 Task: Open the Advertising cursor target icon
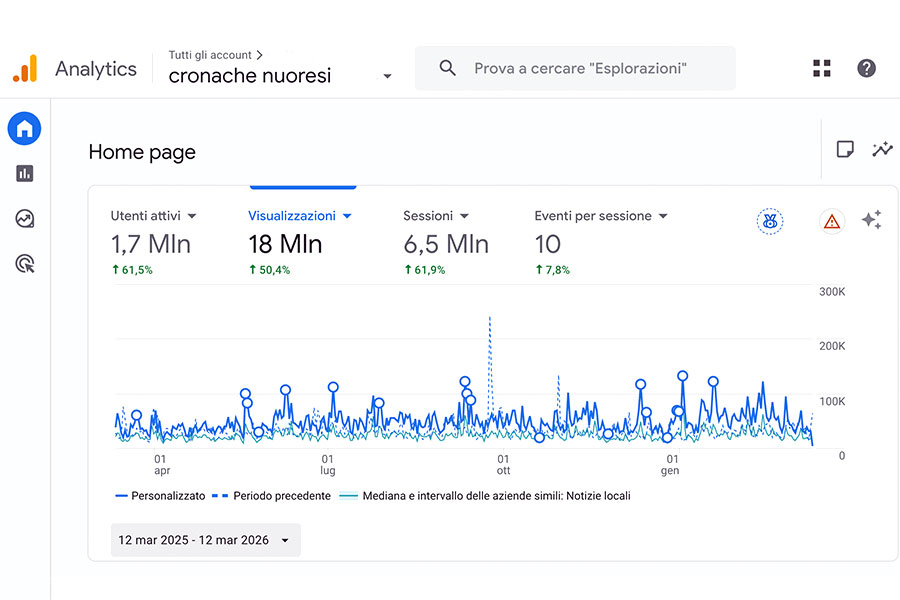point(25,264)
